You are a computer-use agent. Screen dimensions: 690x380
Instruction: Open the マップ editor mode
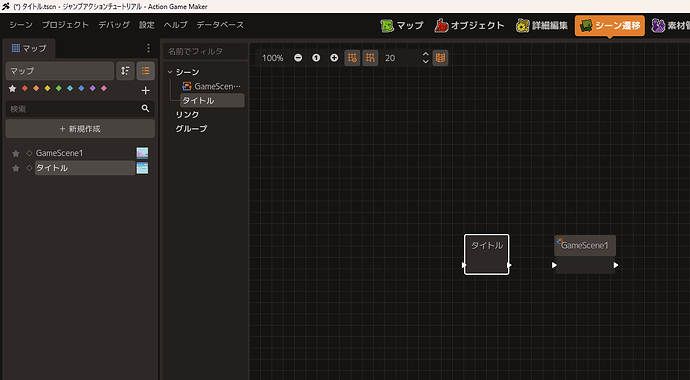point(402,26)
